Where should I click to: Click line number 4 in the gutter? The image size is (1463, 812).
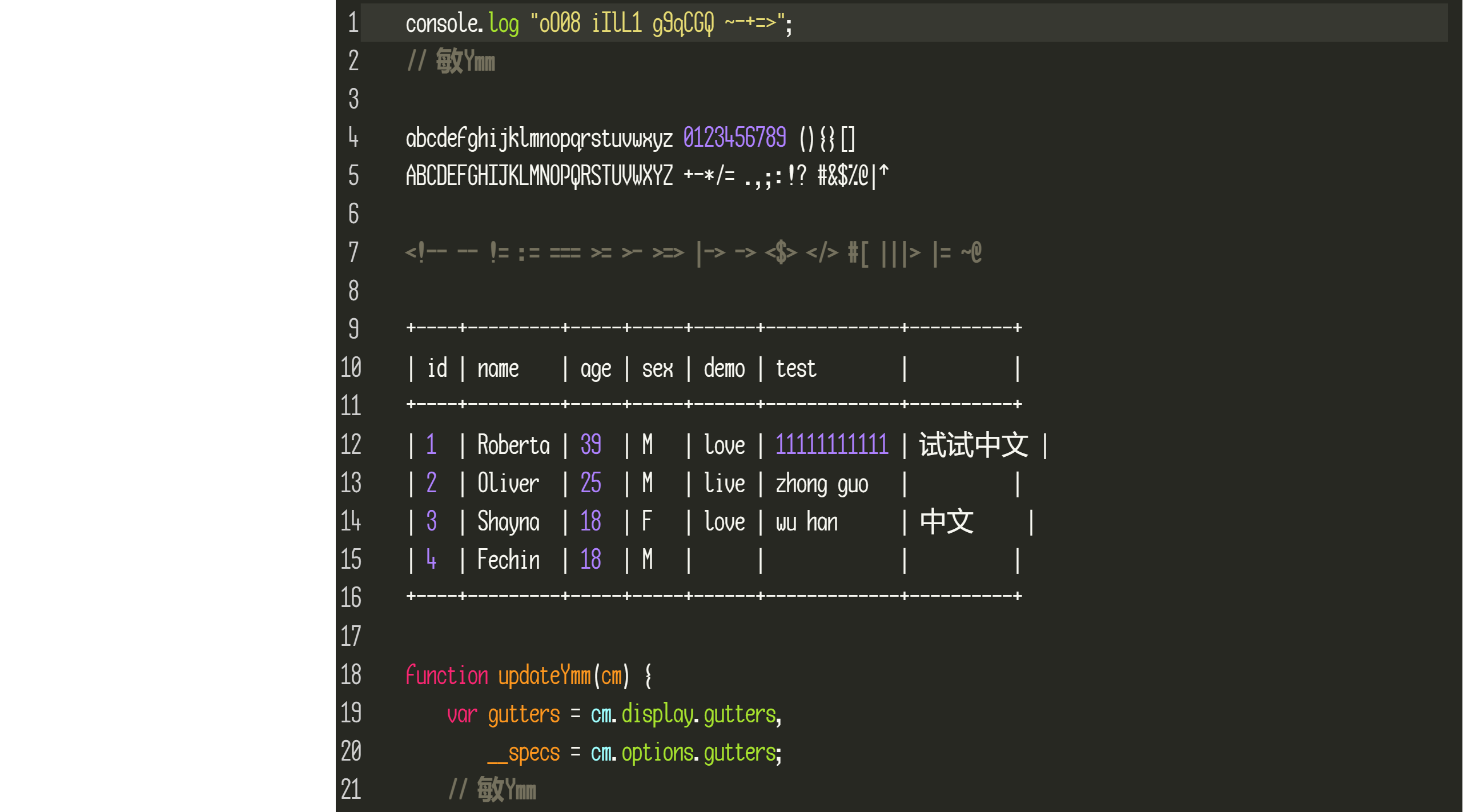pyautogui.click(x=353, y=138)
